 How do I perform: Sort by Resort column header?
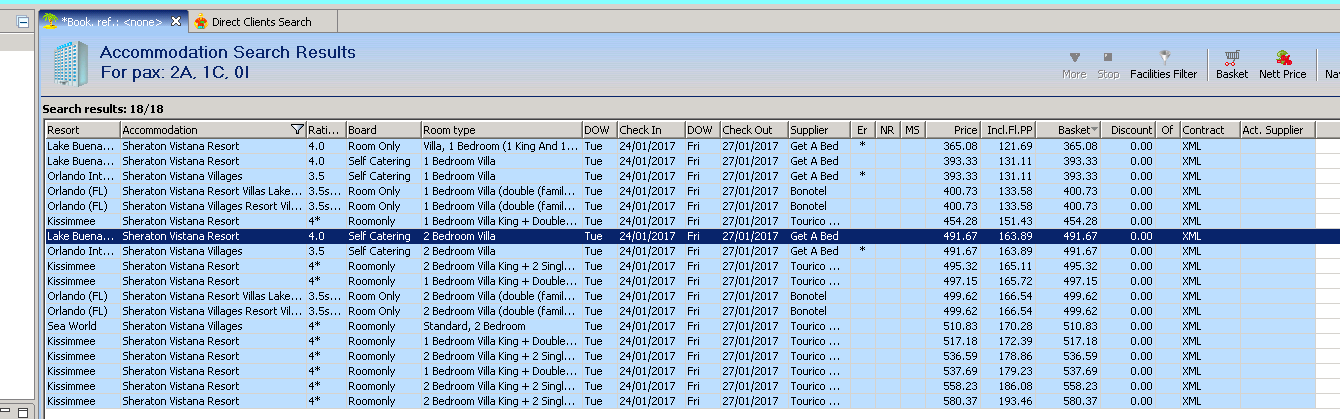(x=83, y=130)
